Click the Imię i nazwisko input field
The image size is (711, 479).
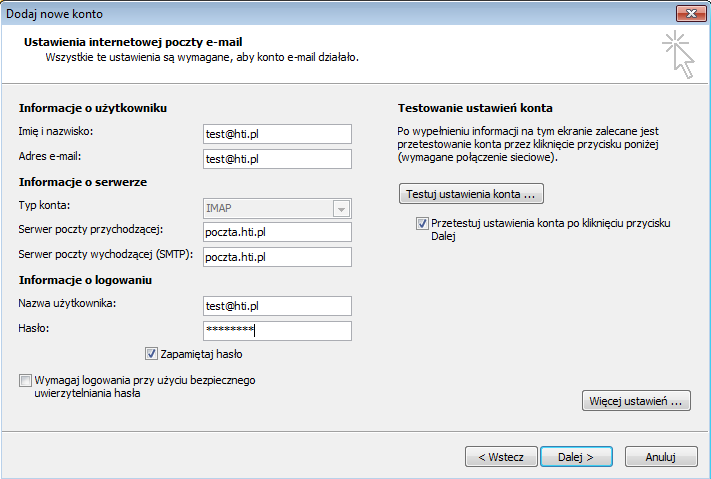pyautogui.click(x=277, y=134)
